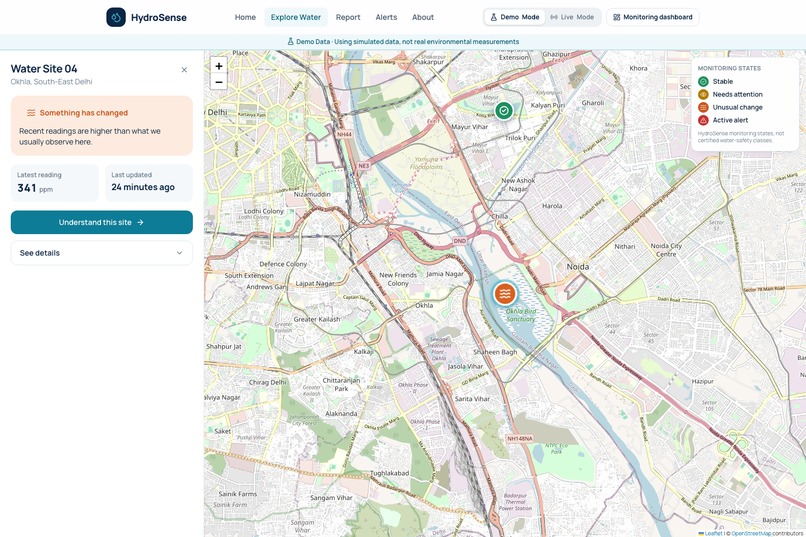This screenshot has height=537, width=806.
Task: Zoom out on the map
Action: pyautogui.click(x=218, y=82)
